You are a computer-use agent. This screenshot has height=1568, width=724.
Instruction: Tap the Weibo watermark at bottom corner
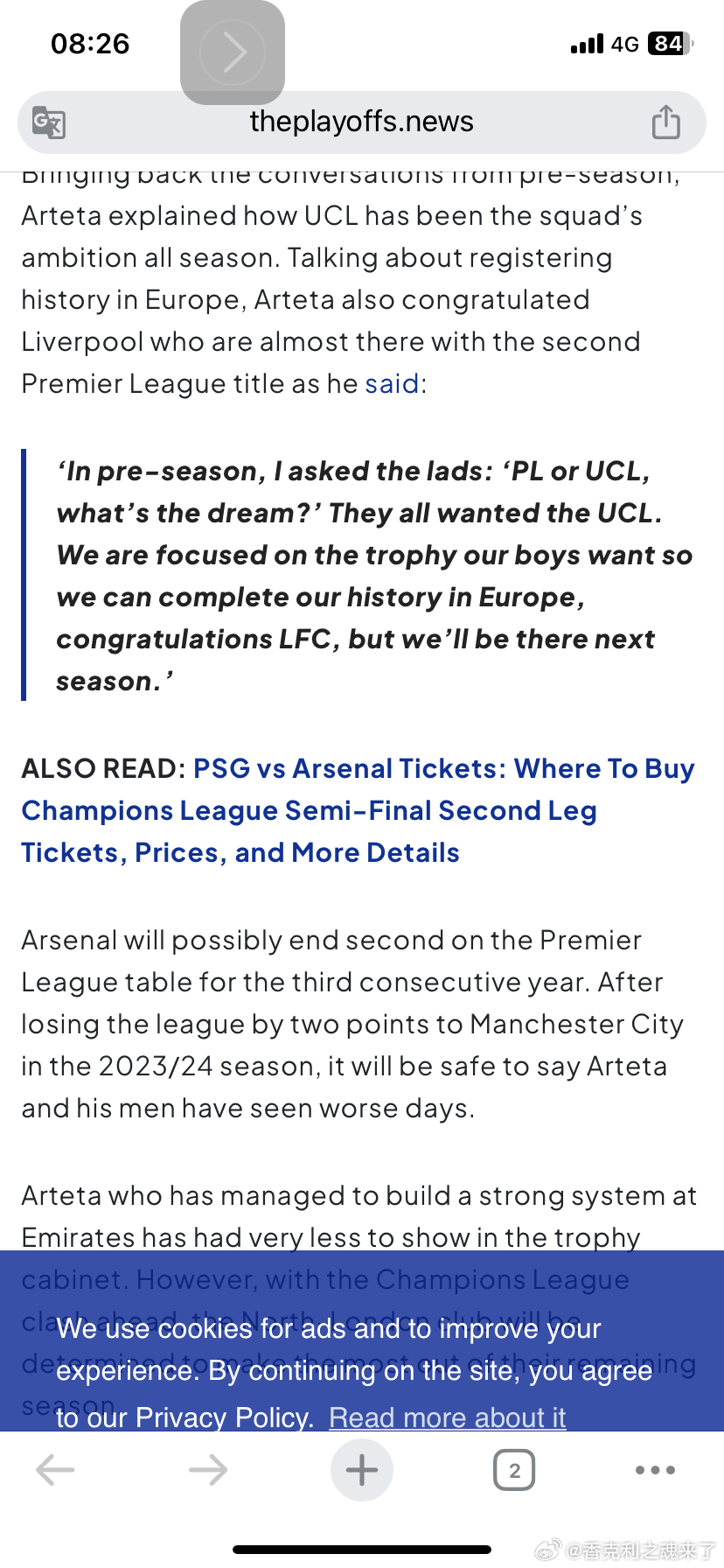tap(626, 1550)
